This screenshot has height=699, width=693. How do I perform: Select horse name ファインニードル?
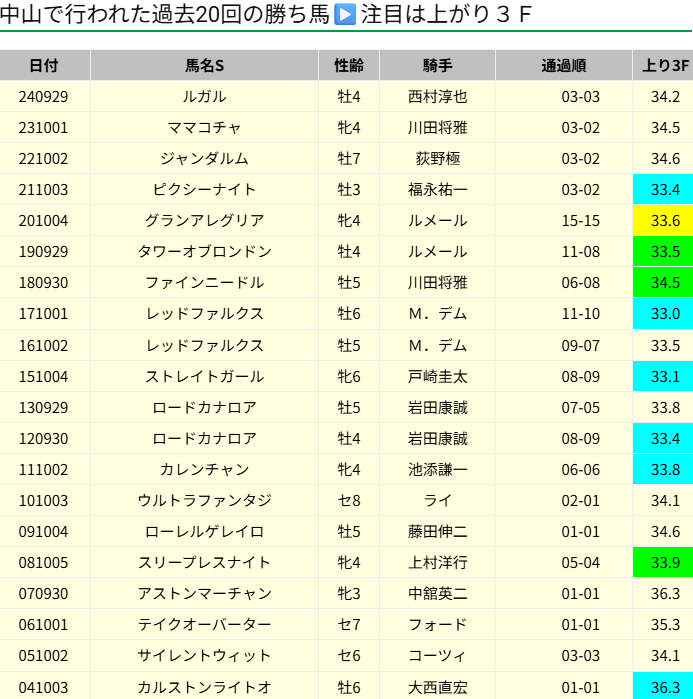(x=204, y=282)
